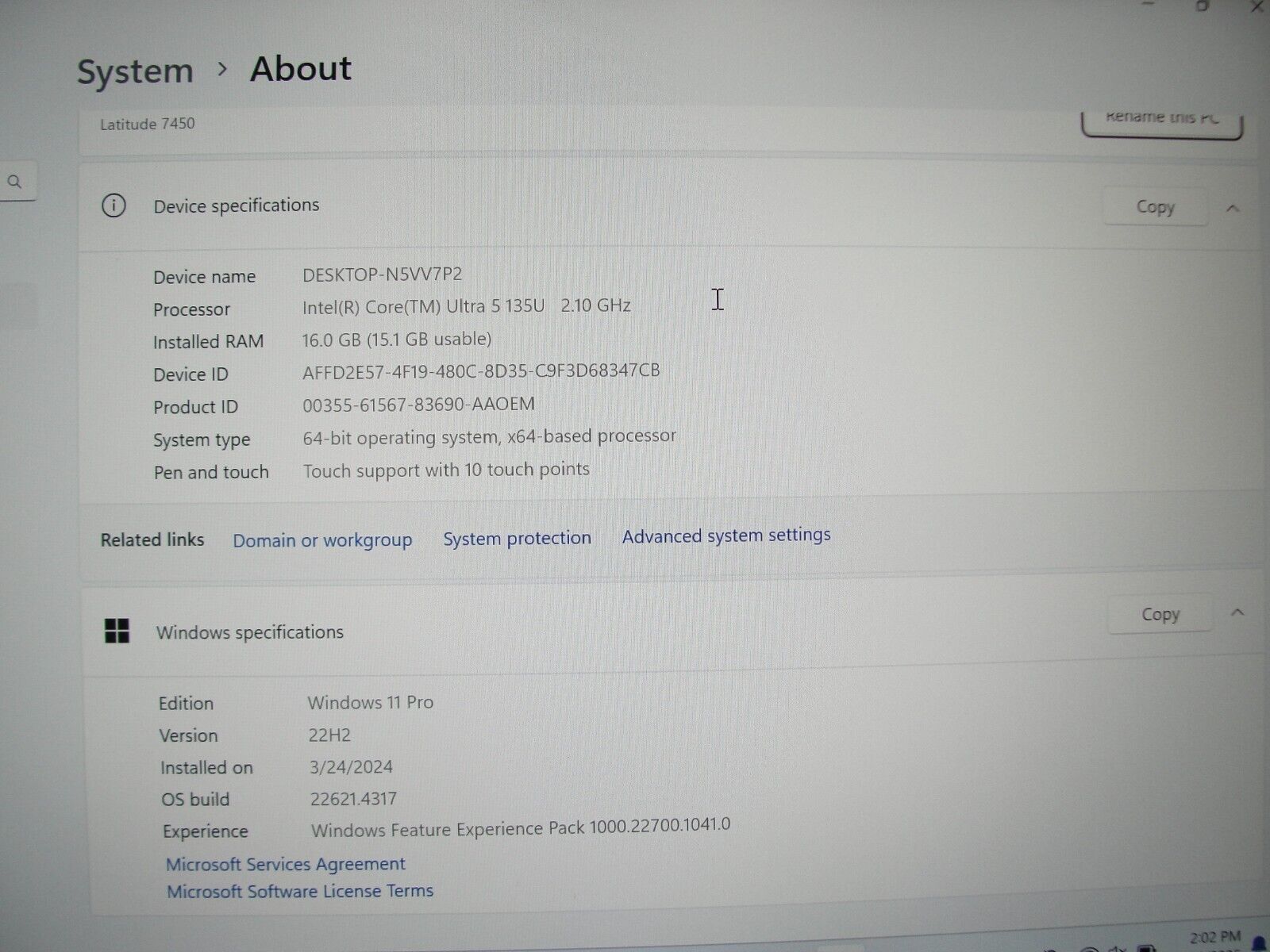
Task: Click the 64-bit operating system text
Action: 489,436
